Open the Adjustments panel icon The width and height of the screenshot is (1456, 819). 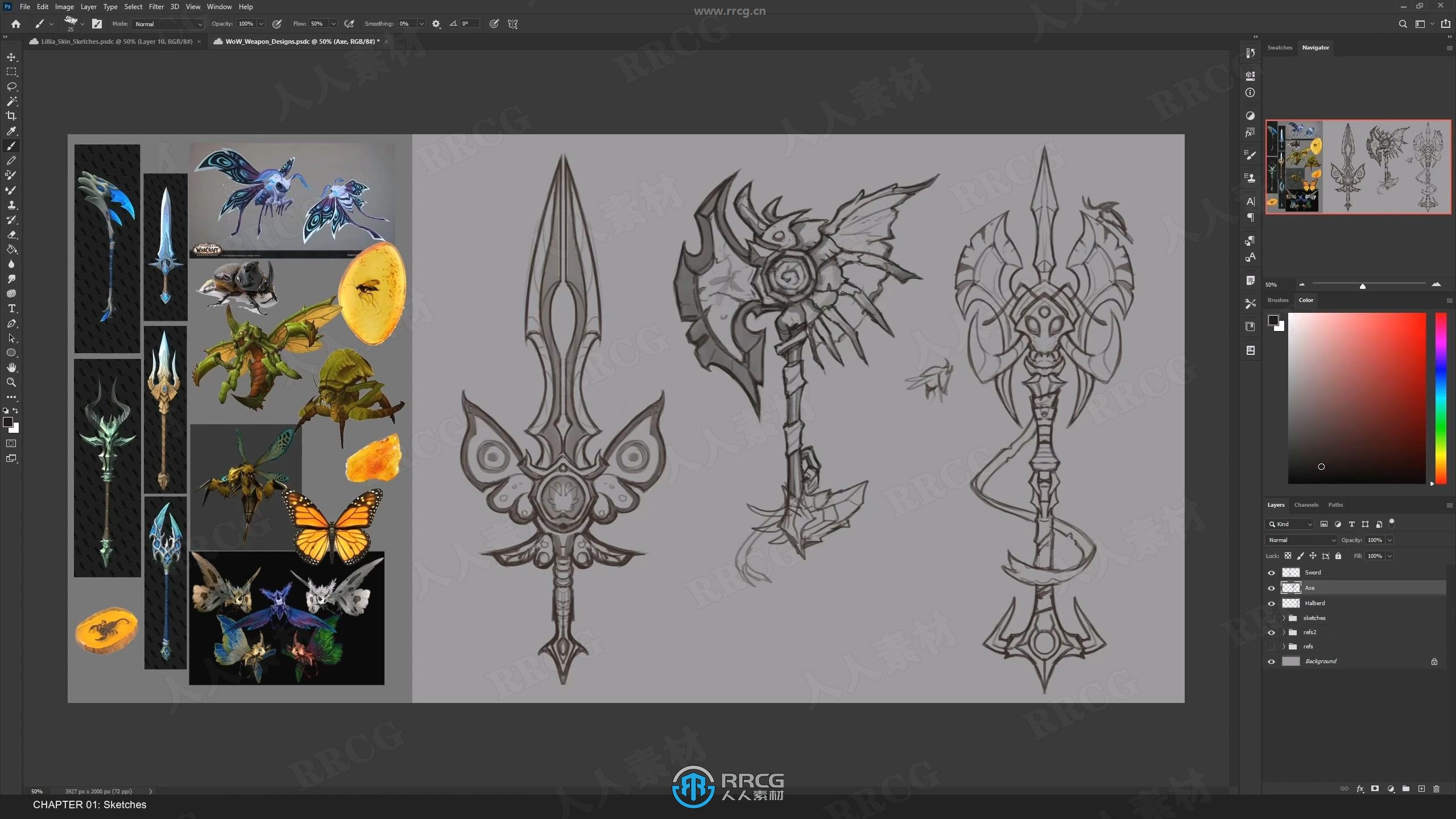tap(1250, 115)
